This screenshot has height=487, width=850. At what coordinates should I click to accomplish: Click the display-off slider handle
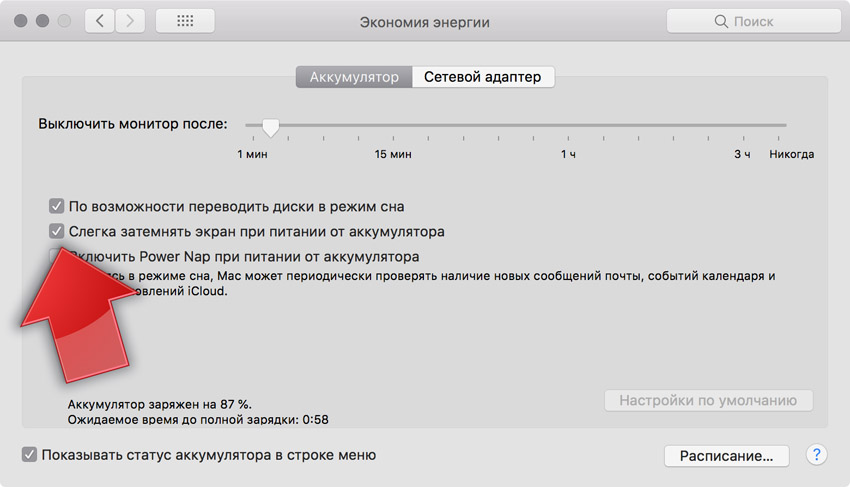click(x=270, y=126)
